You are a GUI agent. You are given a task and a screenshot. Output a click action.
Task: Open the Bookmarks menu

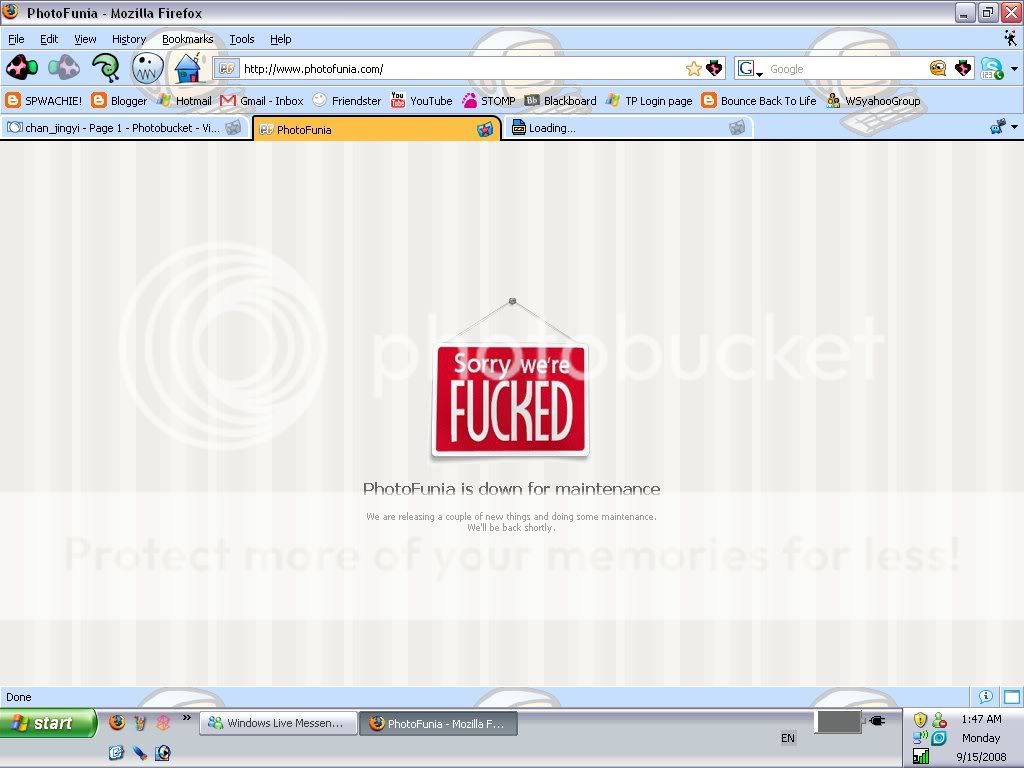point(187,39)
